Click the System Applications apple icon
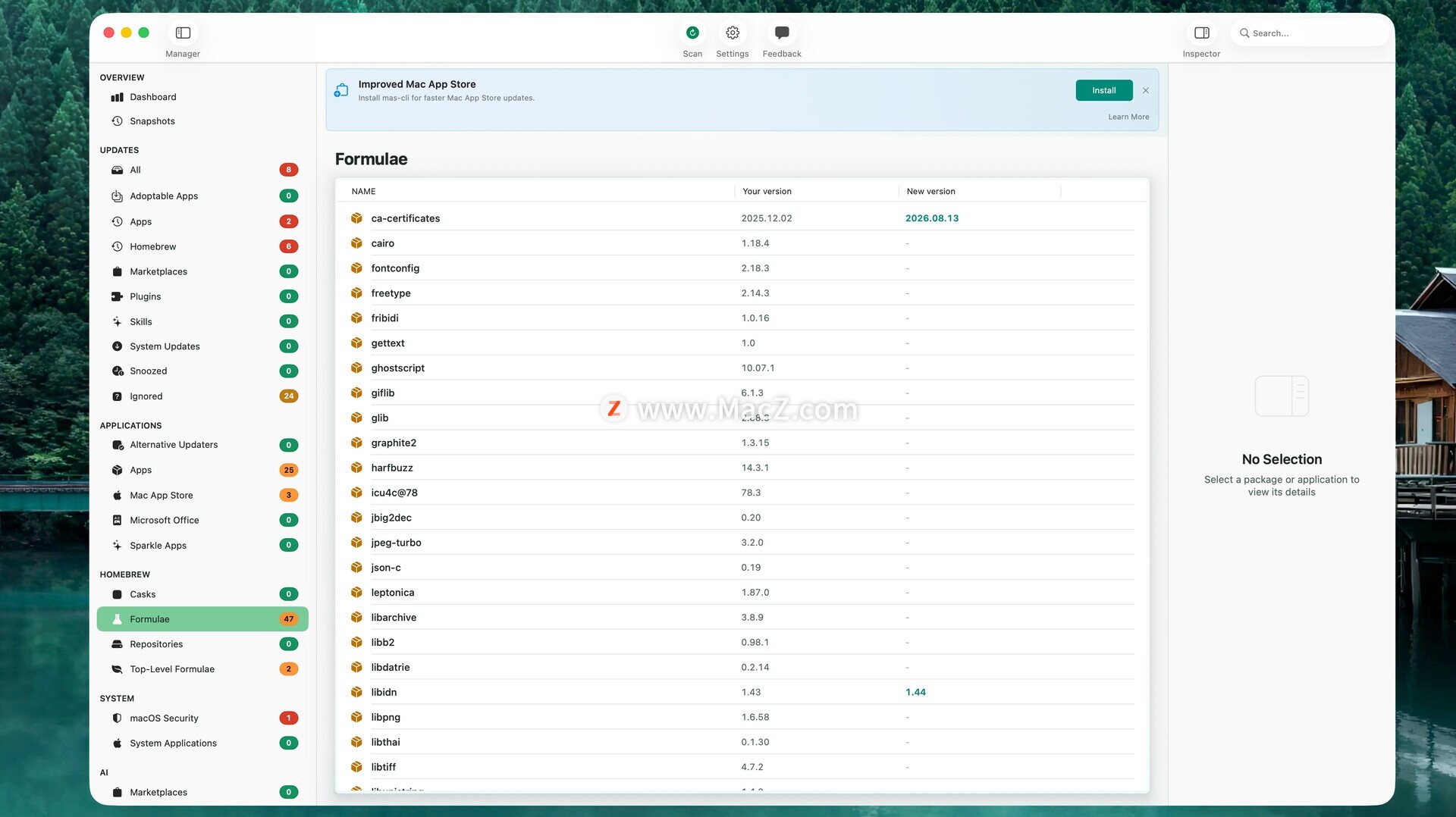The image size is (1456, 817). [118, 743]
